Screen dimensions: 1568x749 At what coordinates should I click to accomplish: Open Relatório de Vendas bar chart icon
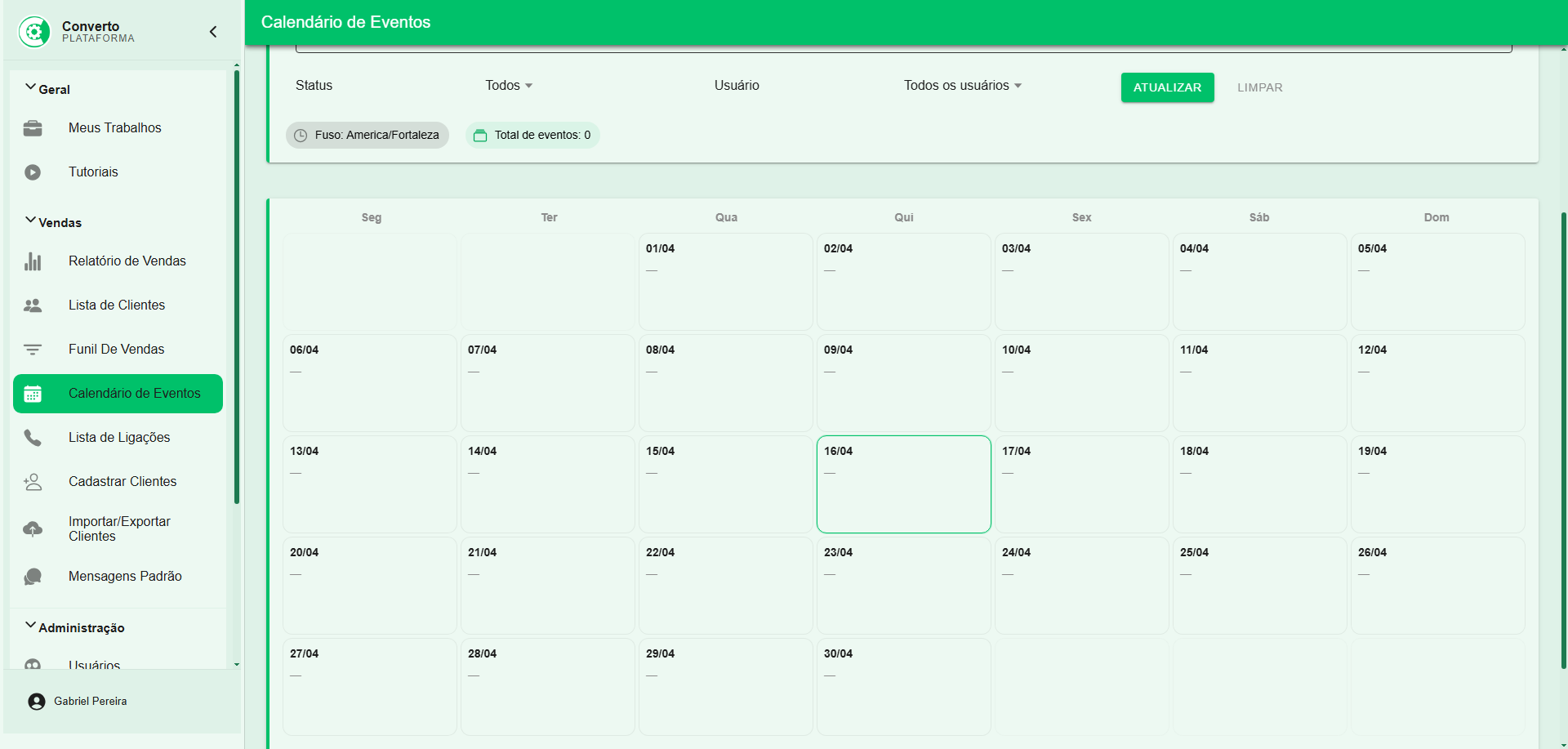pyautogui.click(x=33, y=261)
